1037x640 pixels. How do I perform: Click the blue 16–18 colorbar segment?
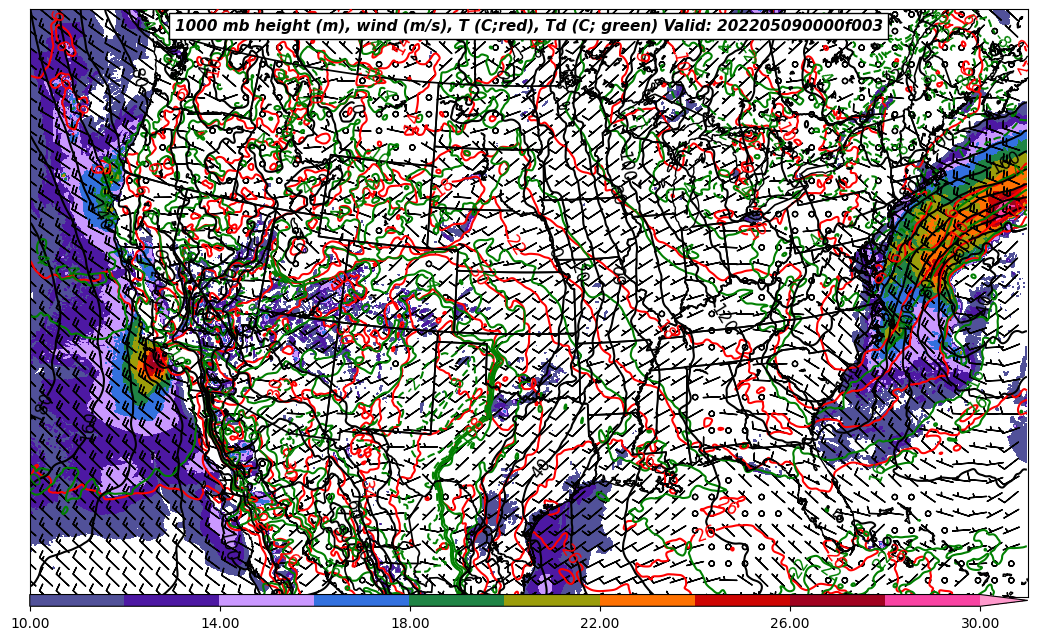362,601
